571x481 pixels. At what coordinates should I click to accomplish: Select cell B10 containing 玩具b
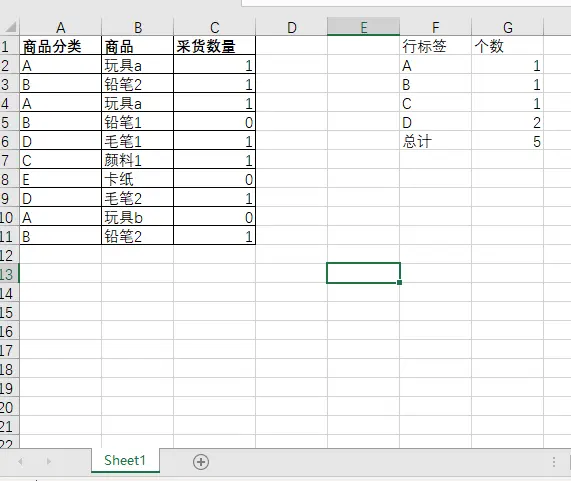pos(138,217)
